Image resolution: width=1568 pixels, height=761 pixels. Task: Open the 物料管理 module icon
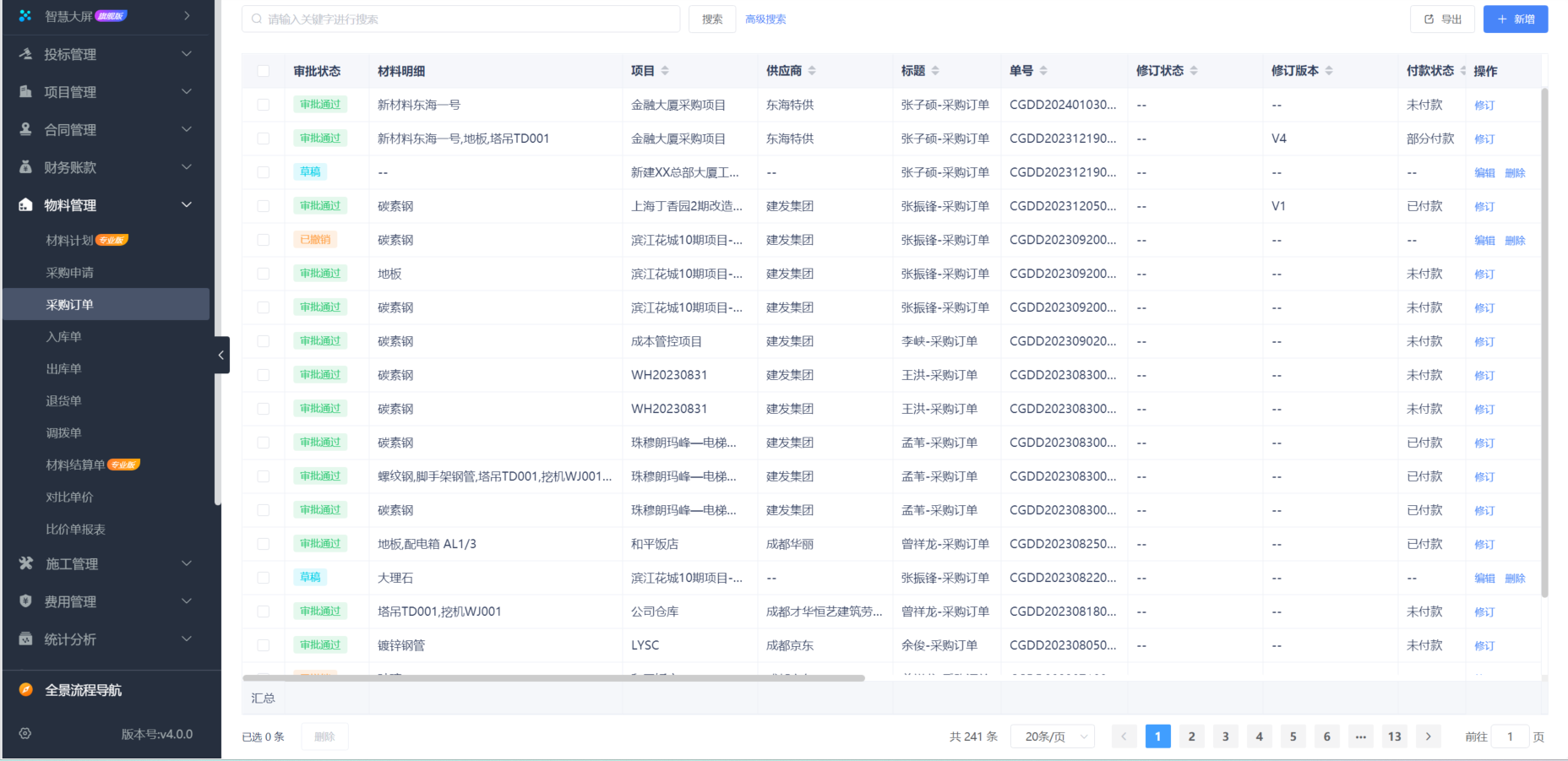click(24, 204)
